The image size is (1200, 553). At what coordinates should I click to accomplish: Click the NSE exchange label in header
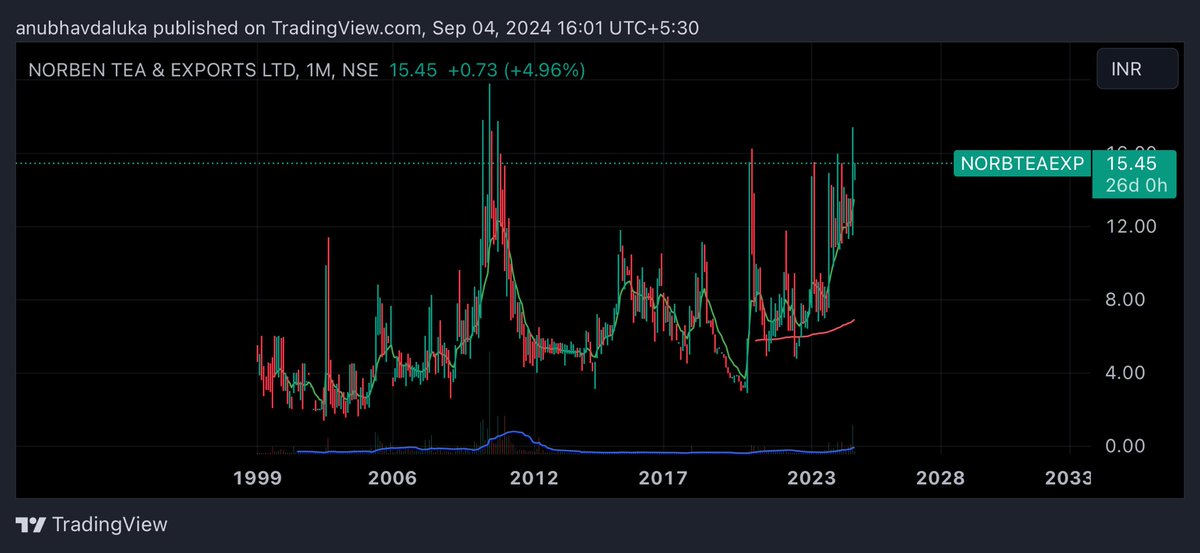click(x=358, y=71)
